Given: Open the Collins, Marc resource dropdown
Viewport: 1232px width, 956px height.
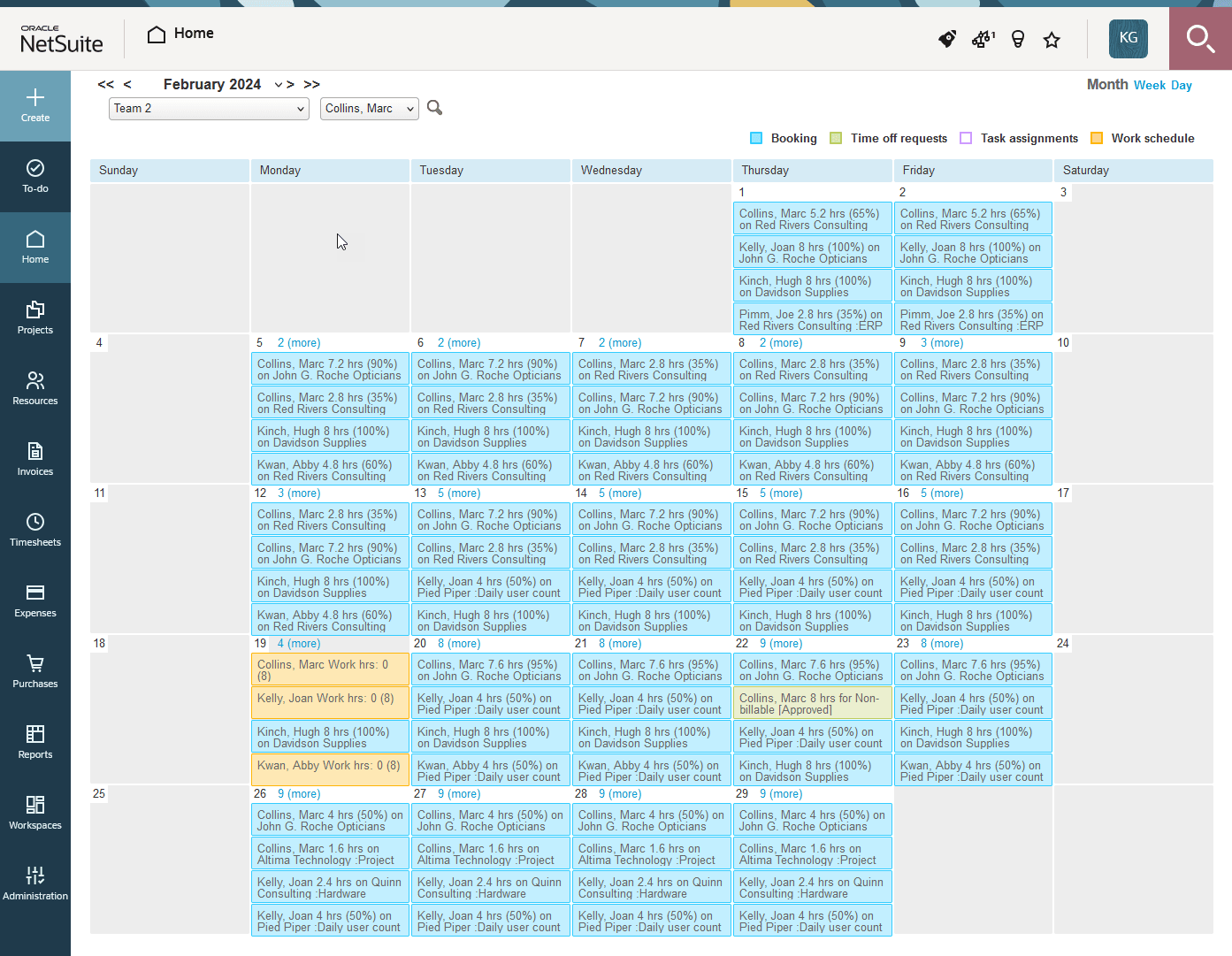Looking at the screenshot, I should coord(370,108).
